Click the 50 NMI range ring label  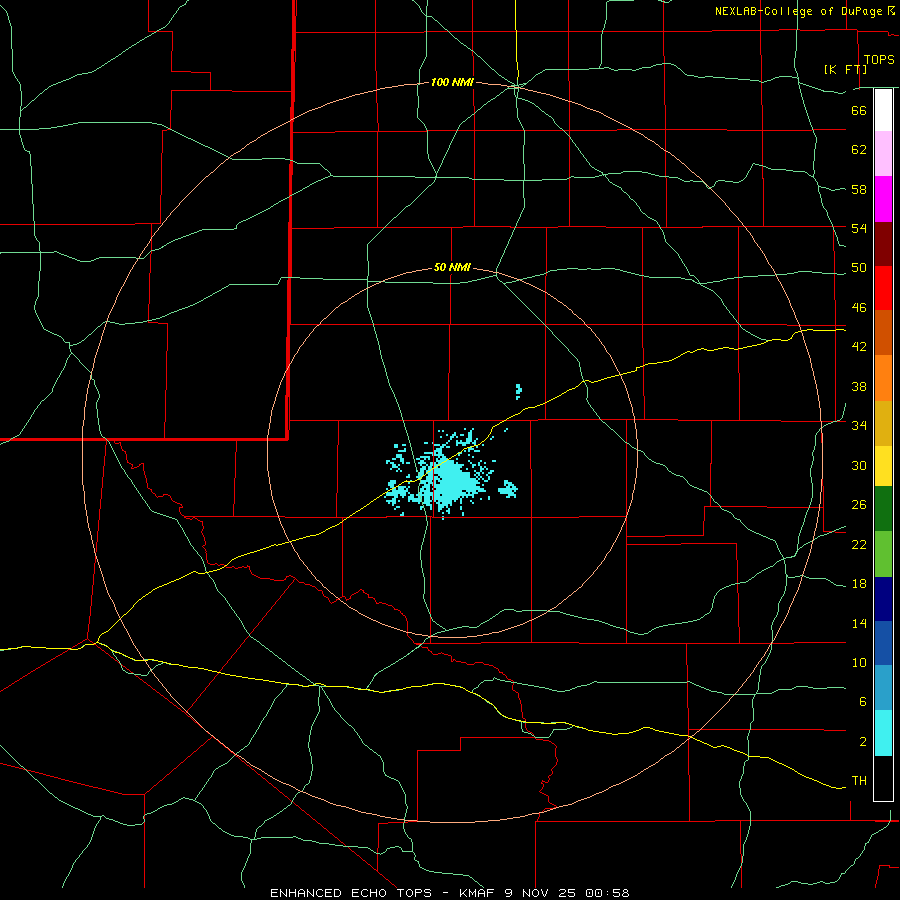[452, 267]
